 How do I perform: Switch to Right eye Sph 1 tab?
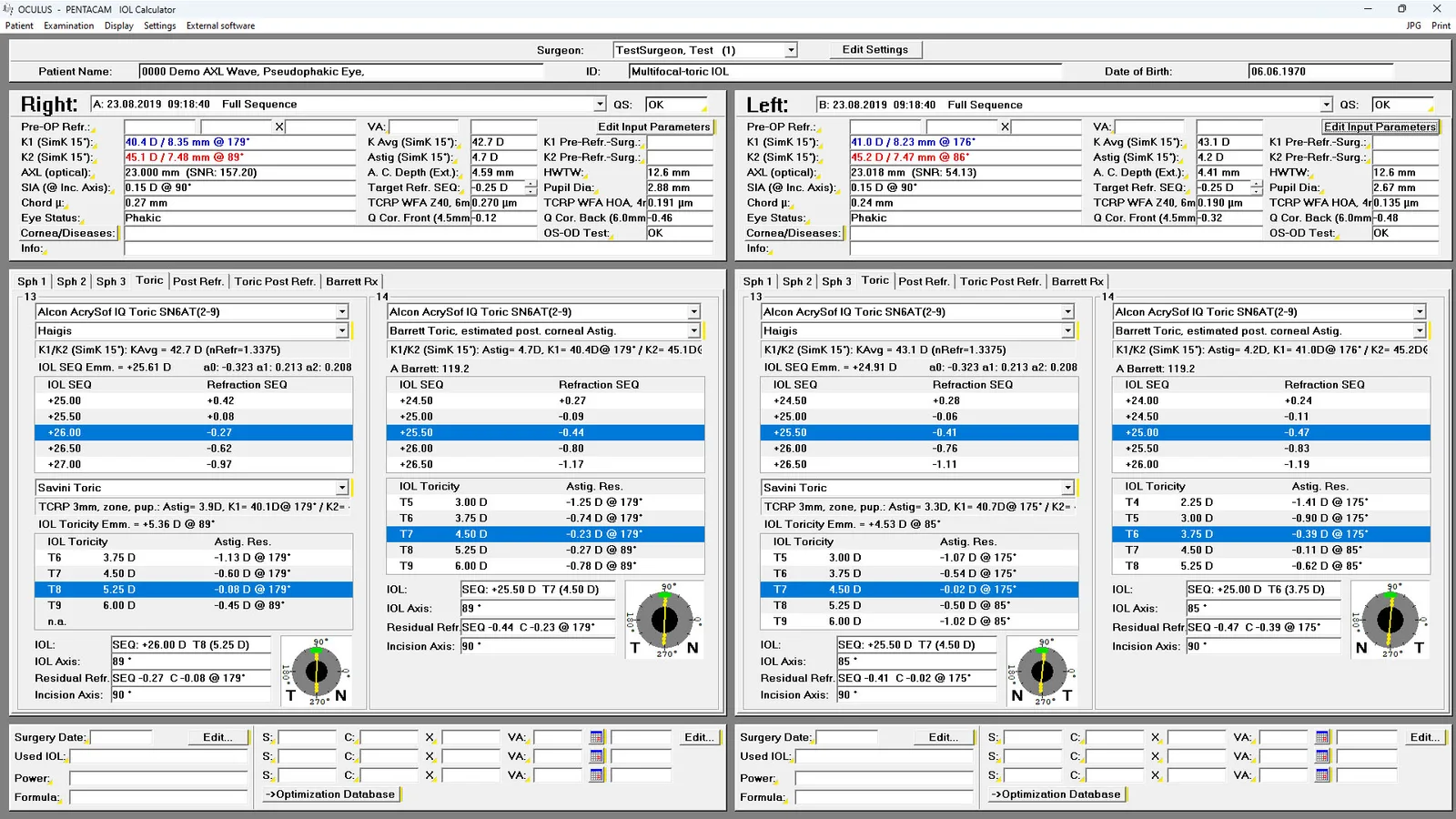tap(32, 282)
